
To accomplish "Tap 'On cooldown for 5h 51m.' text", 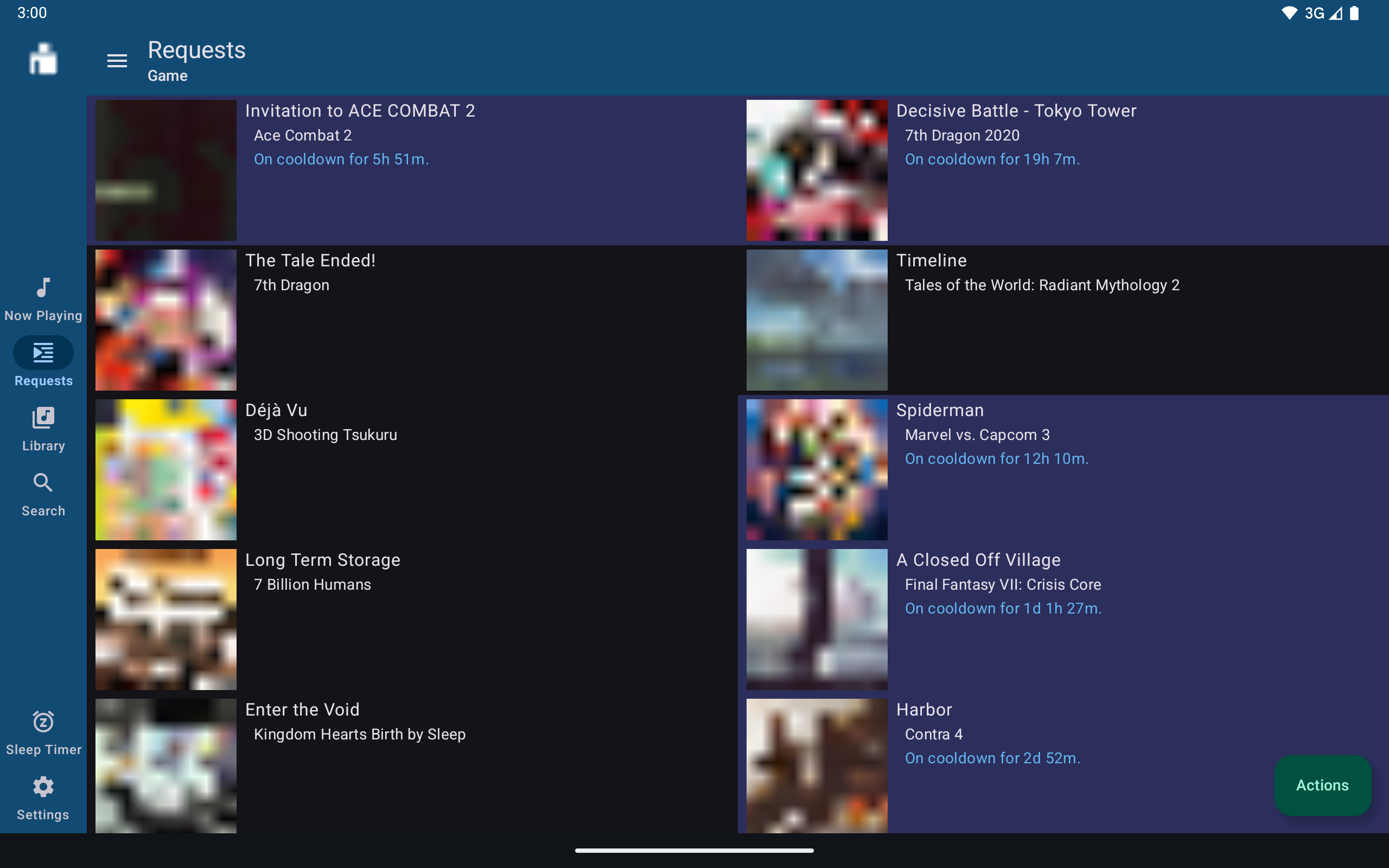I will pos(341,159).
